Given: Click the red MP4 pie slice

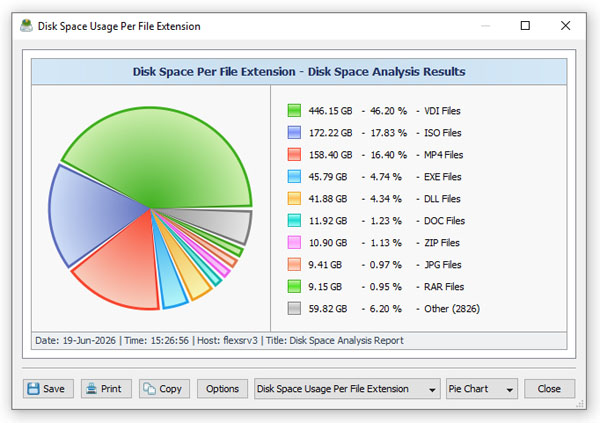Looking at the screenshot, I should pos(122,268).
